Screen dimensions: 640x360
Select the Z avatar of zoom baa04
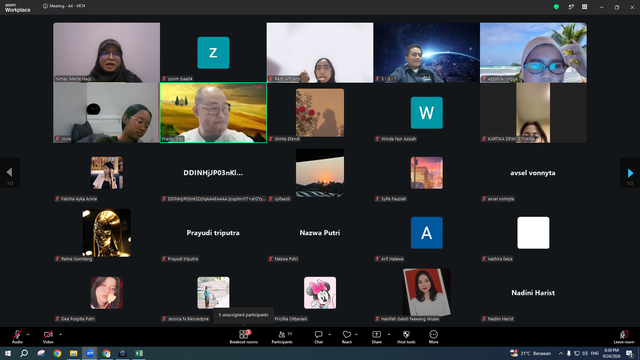click(x=213, y=53)
